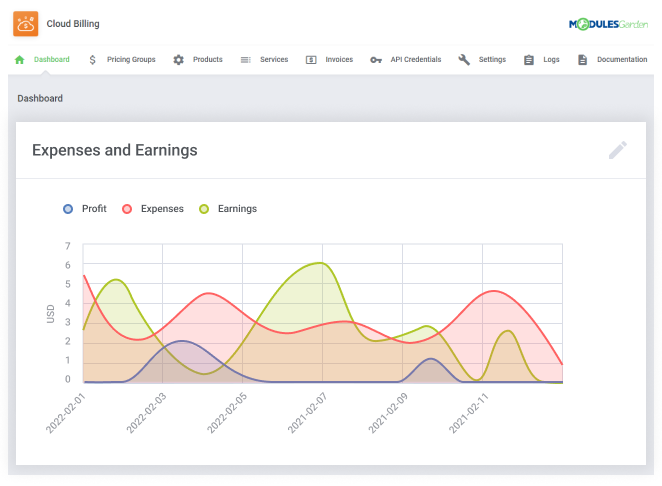Select the Invoices tab
662x486 pixels.
pyautogui.click(x=339, y=60)
